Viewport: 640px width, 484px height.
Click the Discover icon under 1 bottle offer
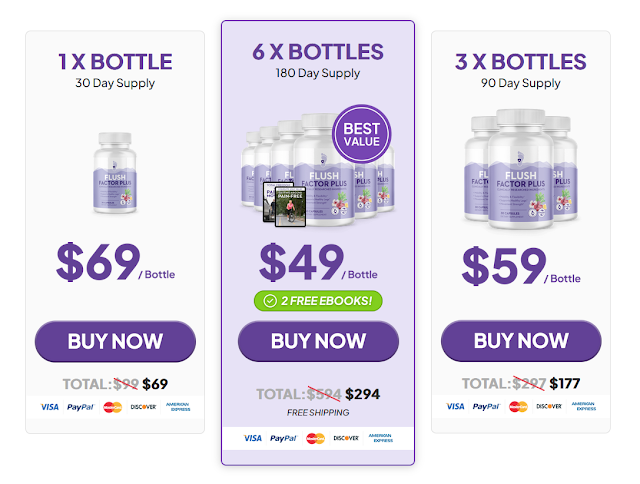[143, 407]
